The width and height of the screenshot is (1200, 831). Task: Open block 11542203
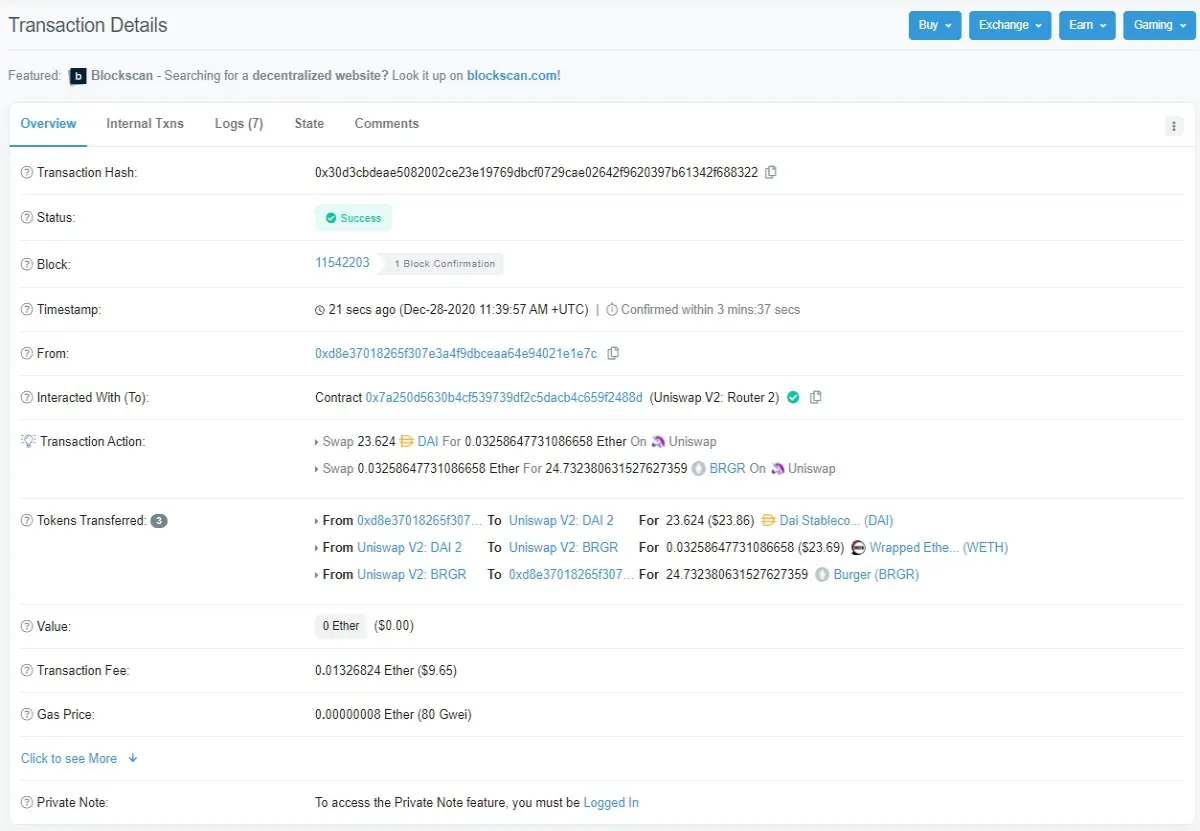[x=342, y=263]
